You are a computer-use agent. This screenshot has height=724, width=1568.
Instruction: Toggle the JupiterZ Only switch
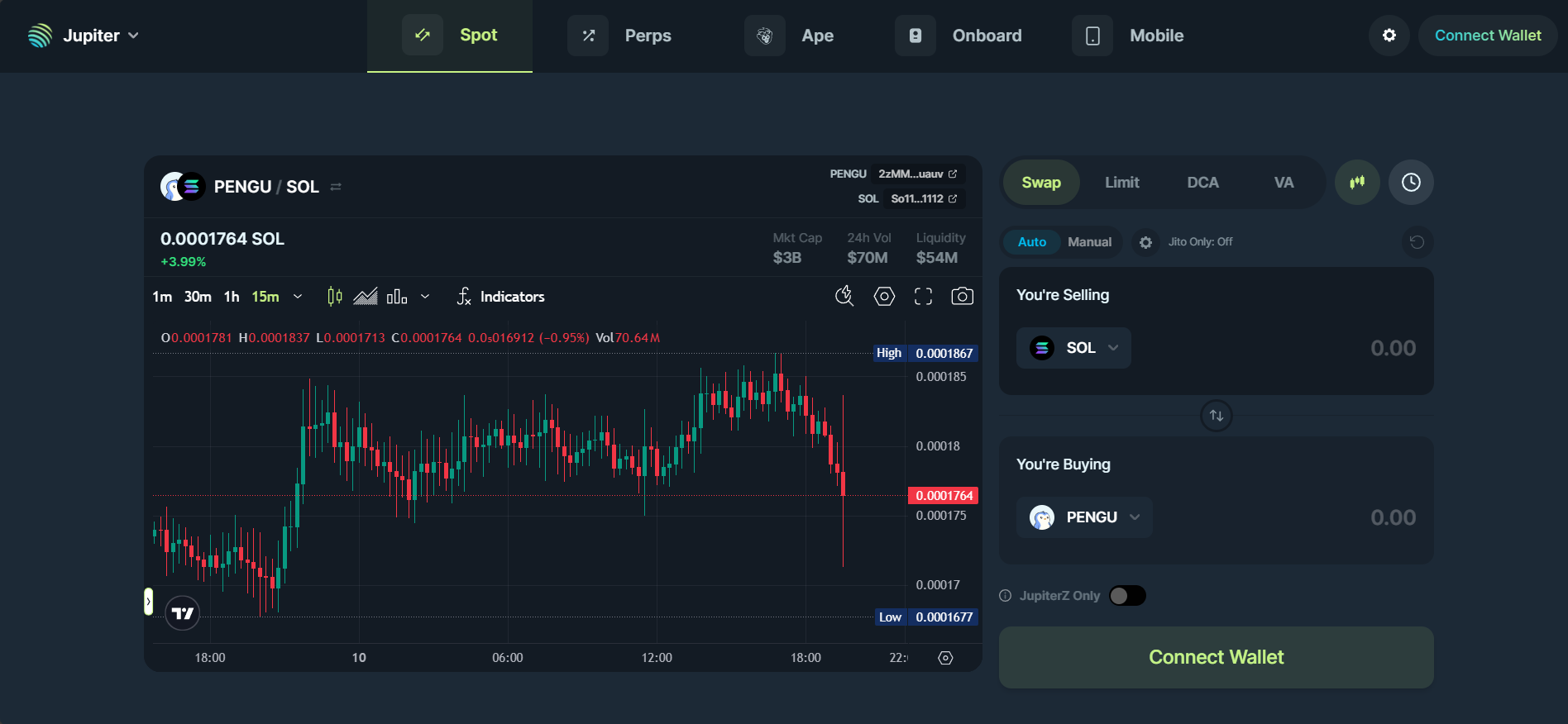(1127, 596)
